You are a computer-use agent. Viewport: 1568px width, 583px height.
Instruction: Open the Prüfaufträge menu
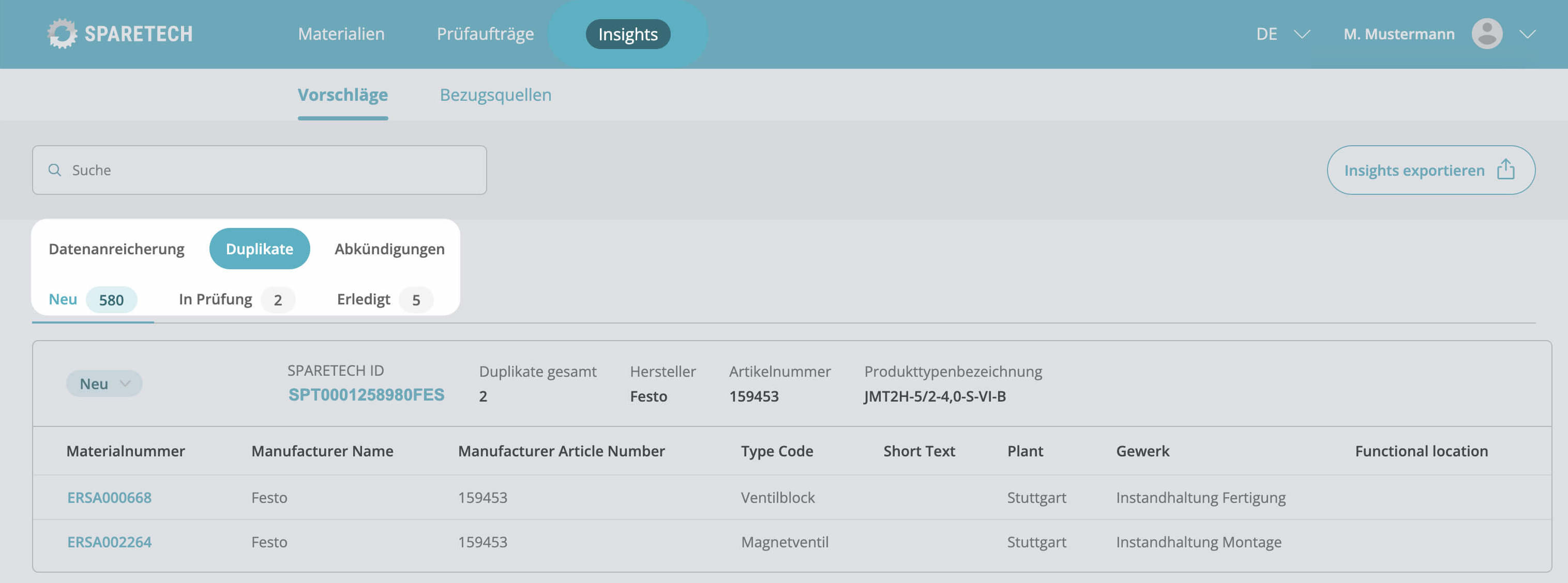click(485, 34)
